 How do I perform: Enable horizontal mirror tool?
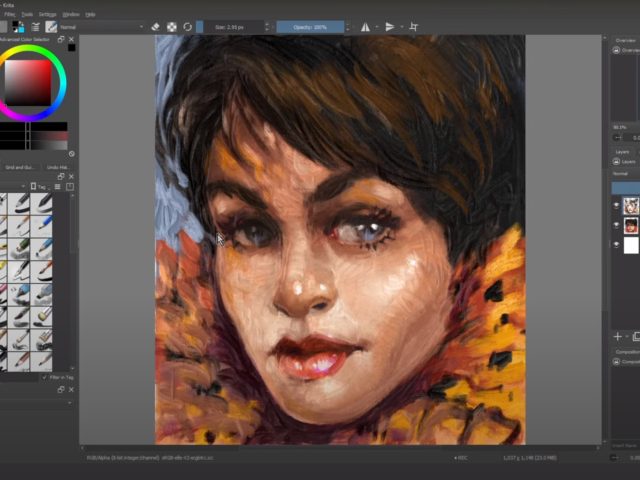[x=365, y=27]
